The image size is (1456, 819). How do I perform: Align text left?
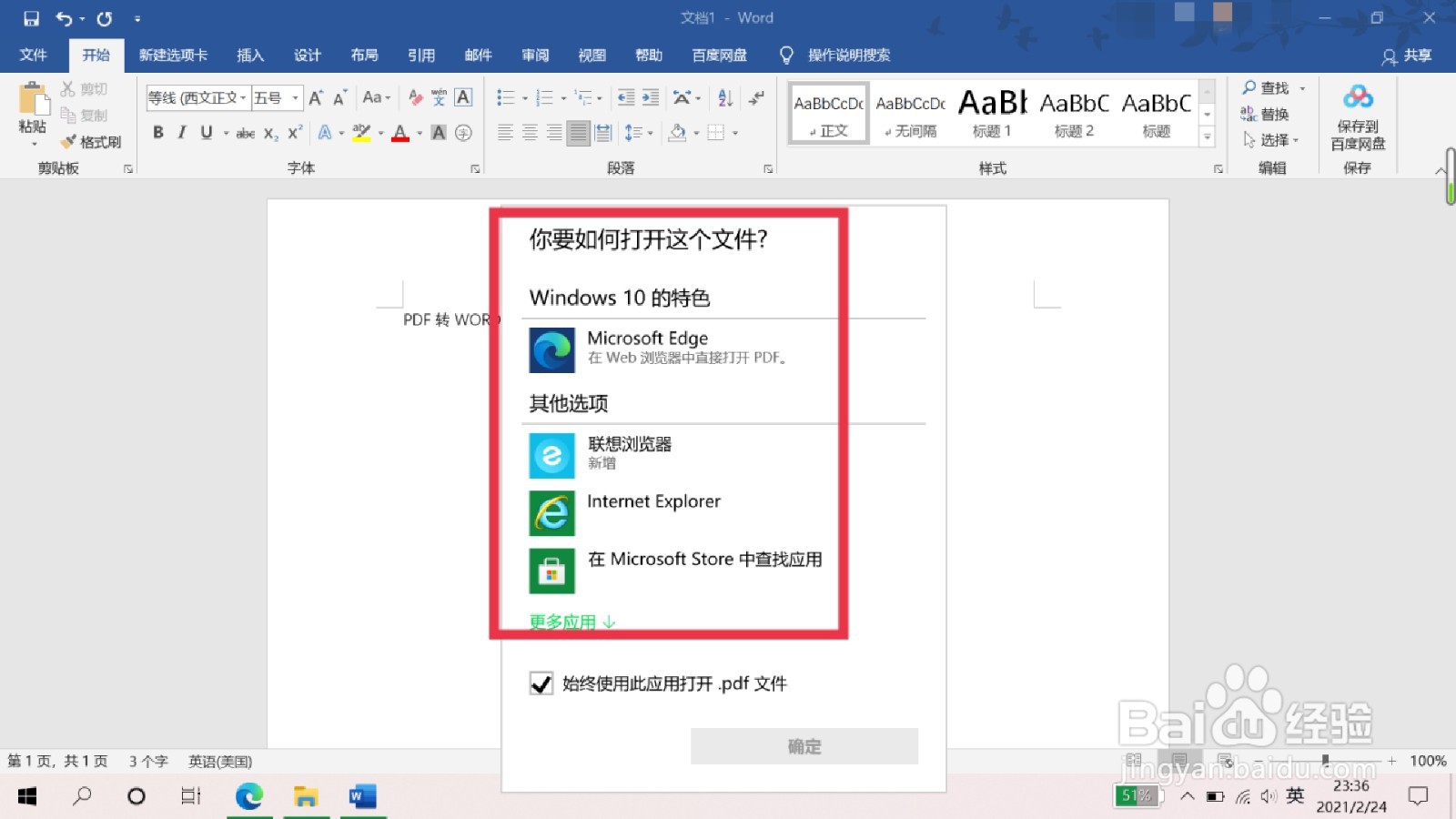505,133
